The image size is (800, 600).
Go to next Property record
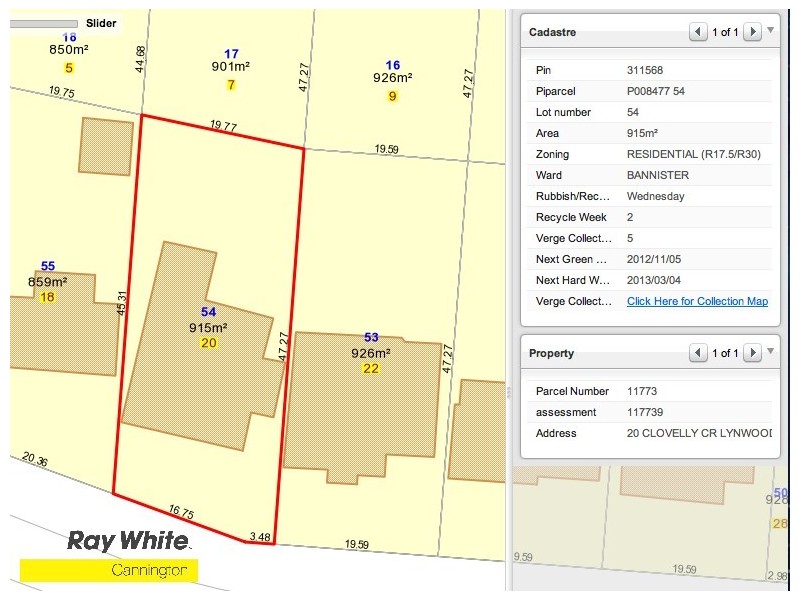click(753, 353)
